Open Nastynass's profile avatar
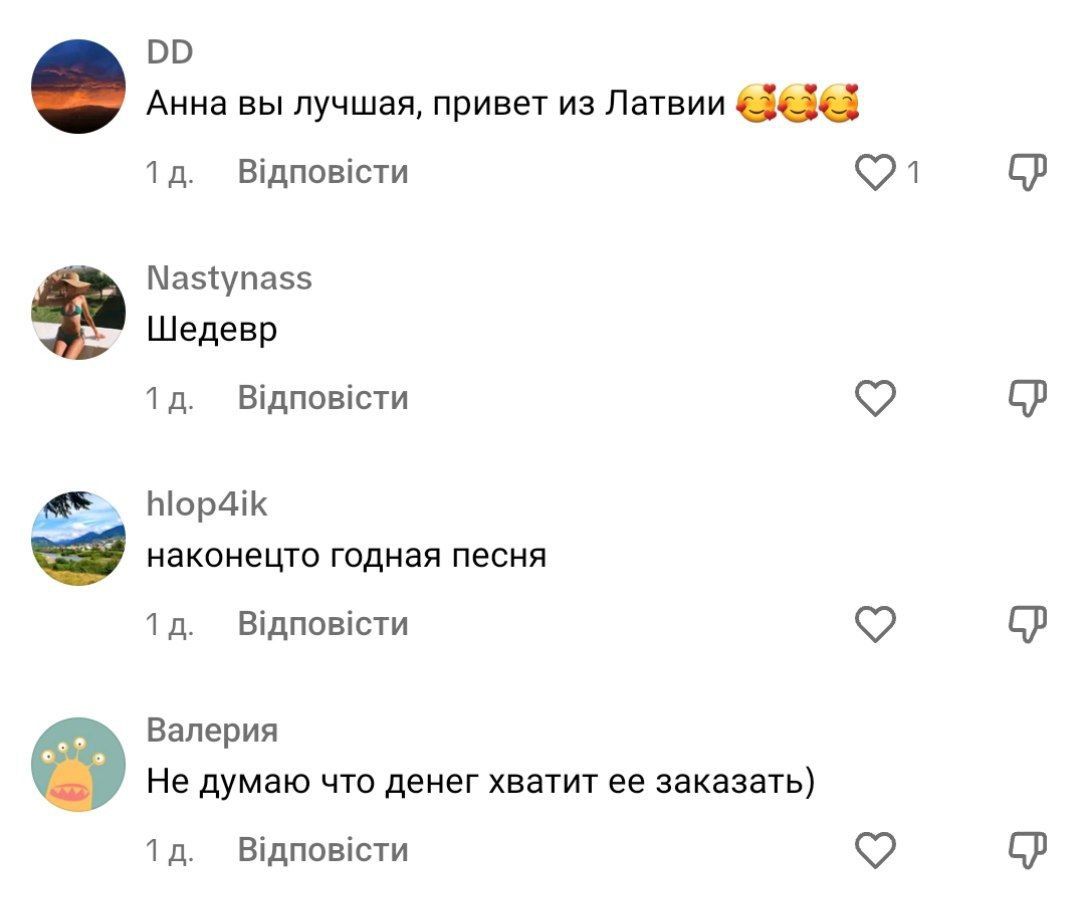Viewport: 1080px width, 924px height. [79, 312]
